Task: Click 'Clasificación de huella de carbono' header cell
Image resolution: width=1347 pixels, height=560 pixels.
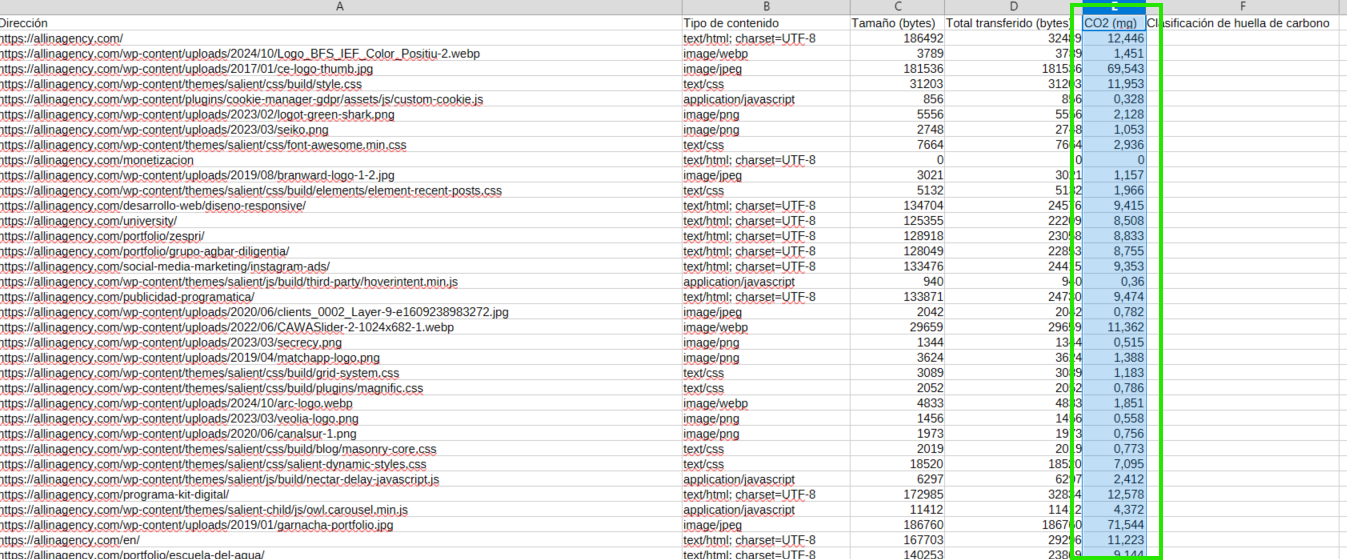Action: pyautogui.click(x=1239, y=23)
